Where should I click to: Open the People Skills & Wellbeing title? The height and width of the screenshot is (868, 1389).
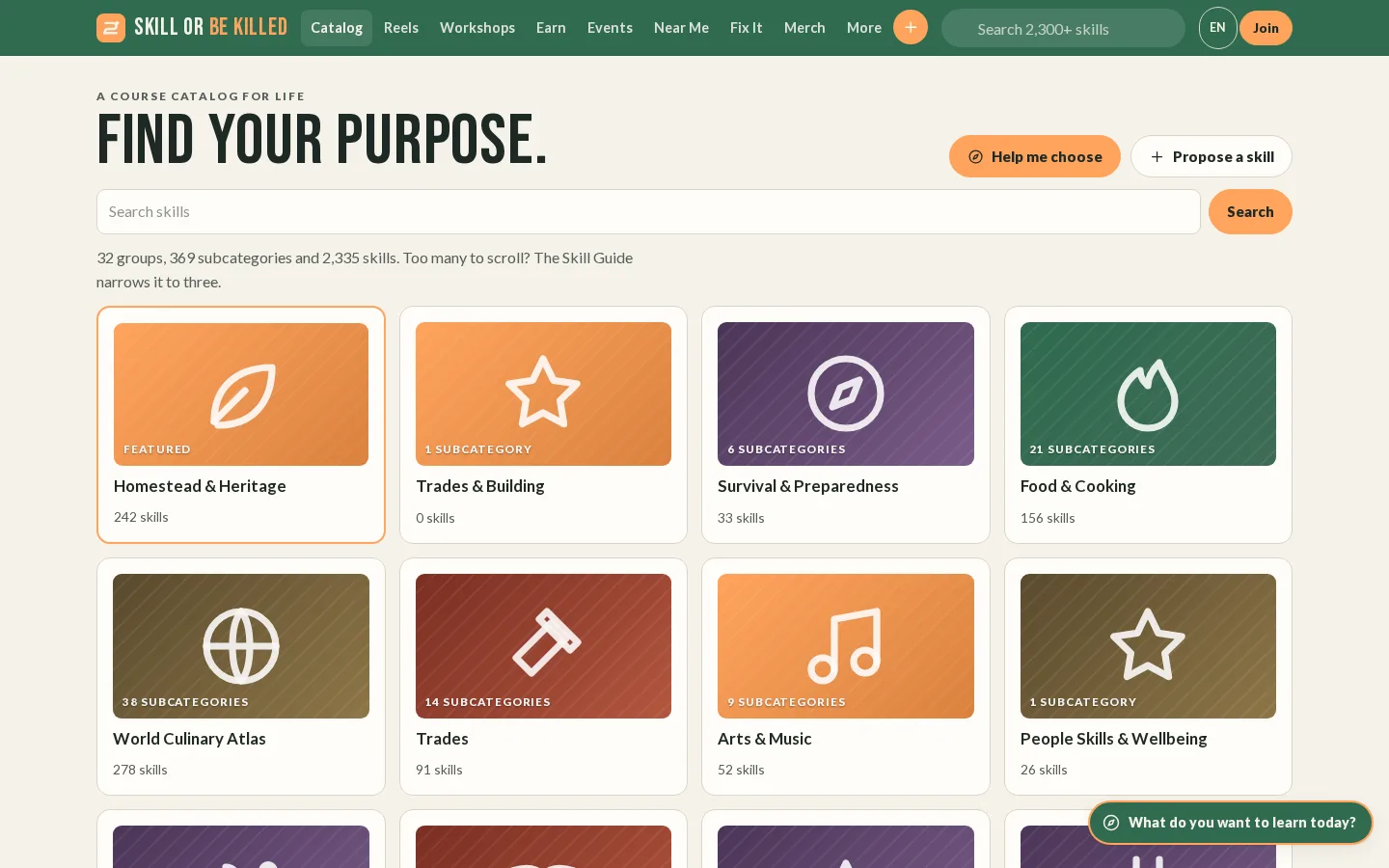pyautogui.click(x=1114, y=739)
